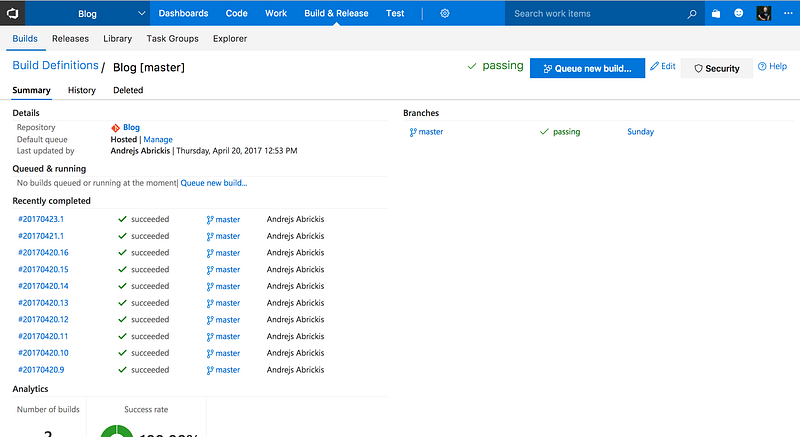
Task: Open build #20170423.1
Action: point(41,219)
